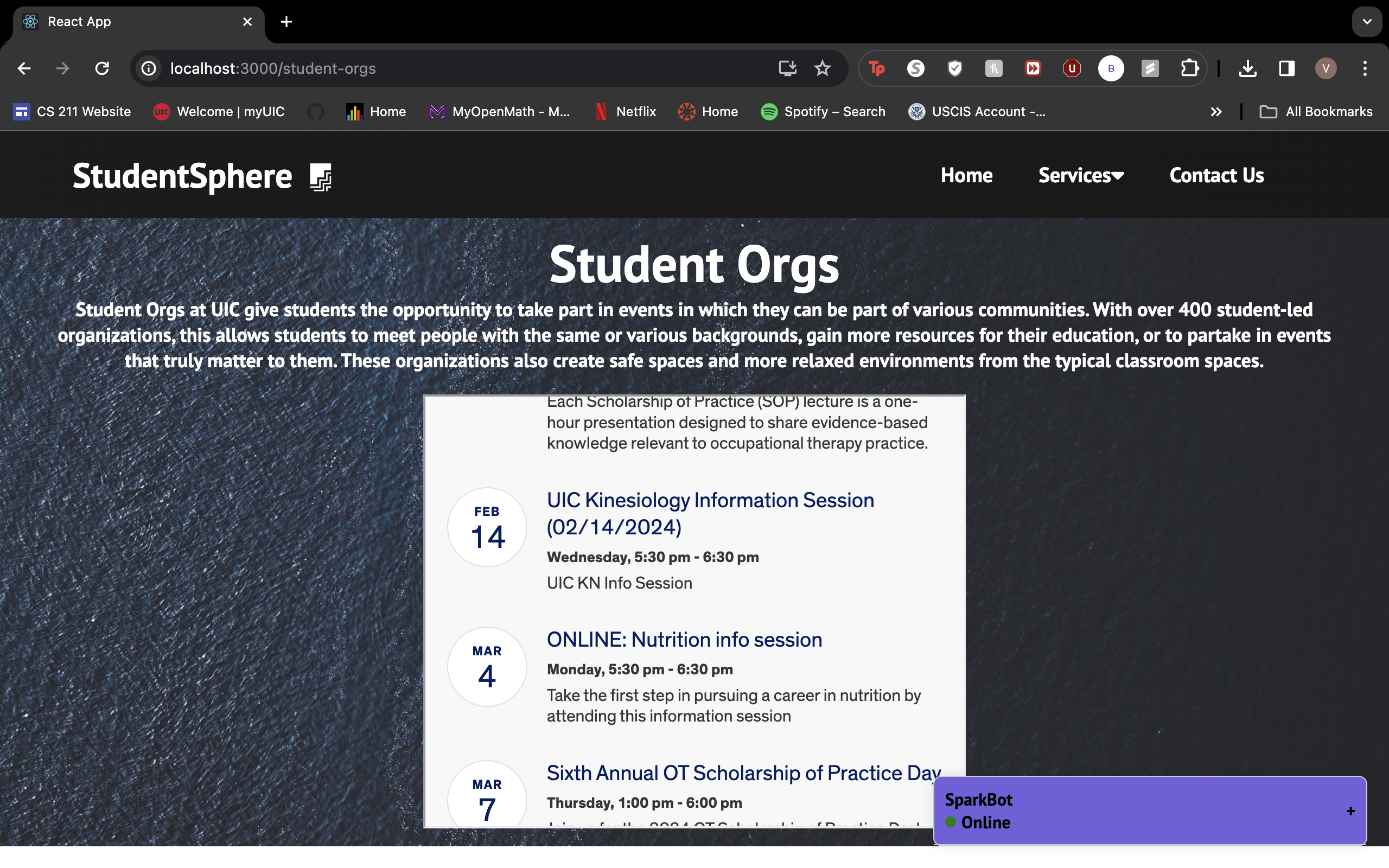The height and width of the screenshot is (868, 1389).
Task: Open the Chrome three-dot menu
Action: point(1365,68)
